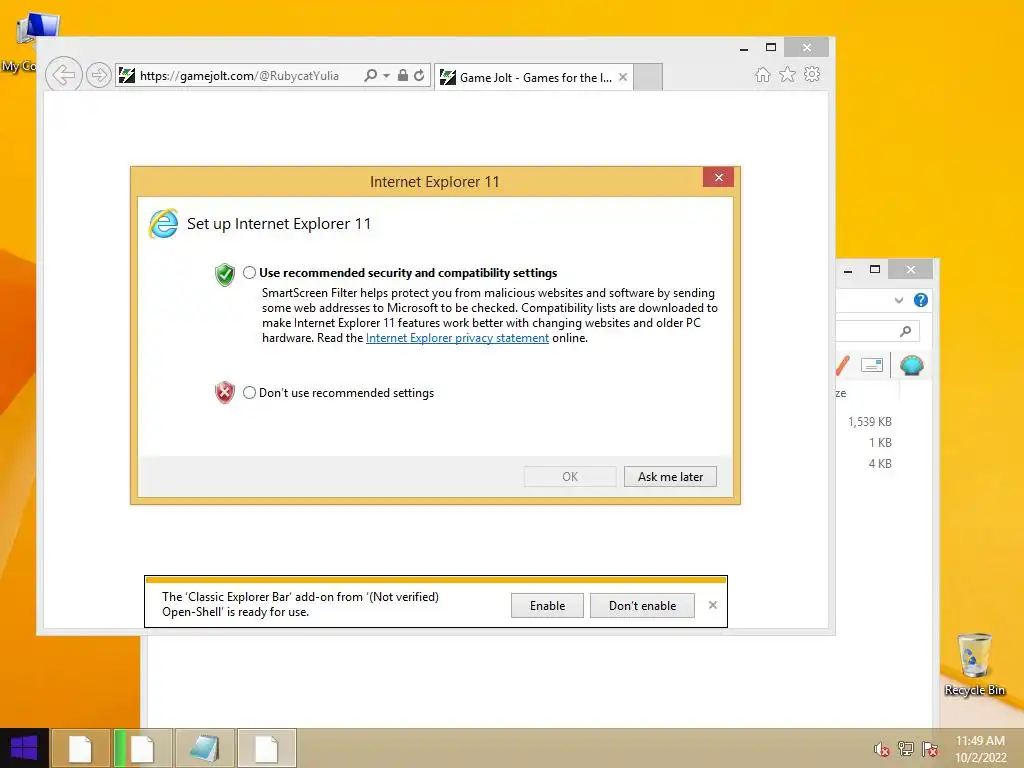Open the Internet Explorer privacy statement link
Viewport: 1024px width, 768px height.
(x=457, y=338)
